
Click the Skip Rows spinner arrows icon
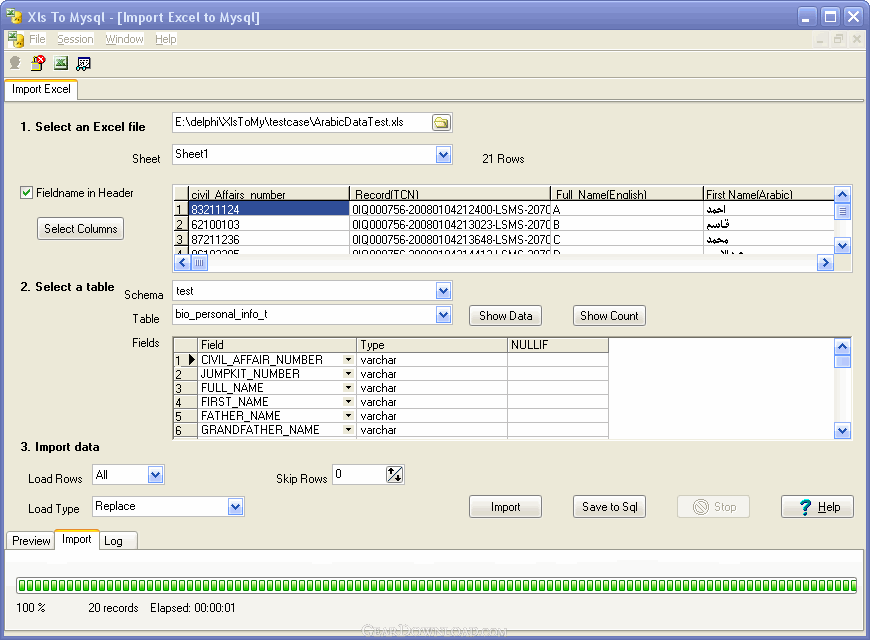(x=394, y=475)
